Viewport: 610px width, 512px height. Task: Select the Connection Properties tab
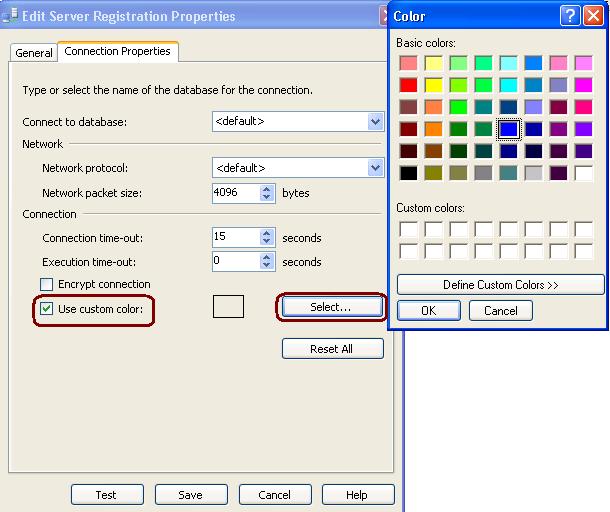(x=117, y=51)
